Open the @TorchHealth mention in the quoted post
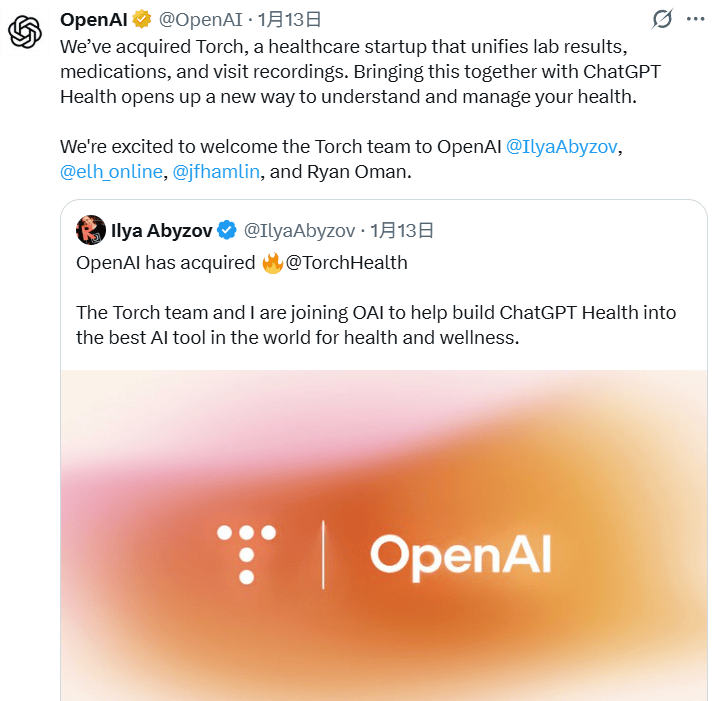This screenshot has width=726, height=701. point(347,263)
